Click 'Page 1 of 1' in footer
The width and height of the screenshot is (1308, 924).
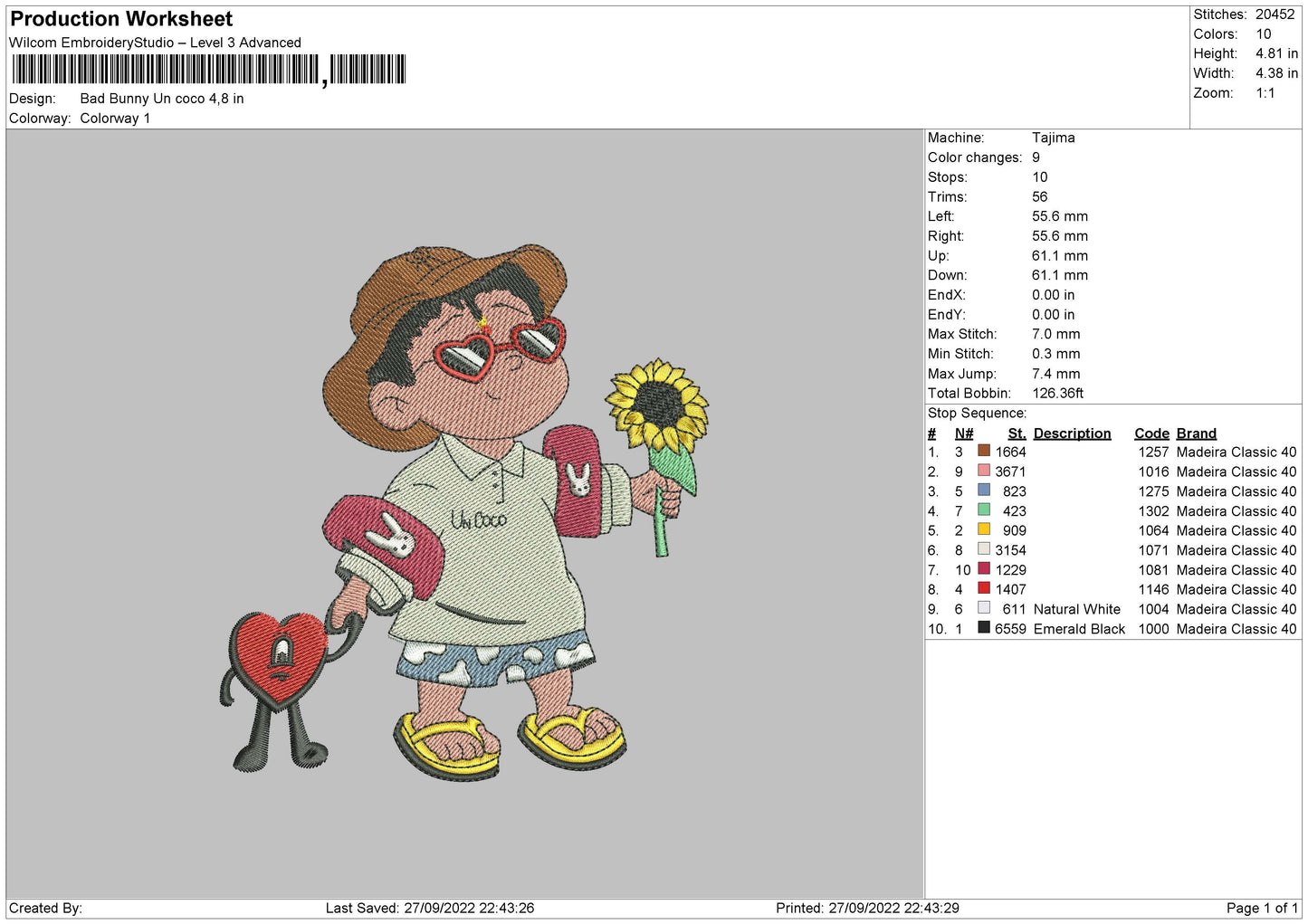pyautogui.click(x=1262, y=909)
